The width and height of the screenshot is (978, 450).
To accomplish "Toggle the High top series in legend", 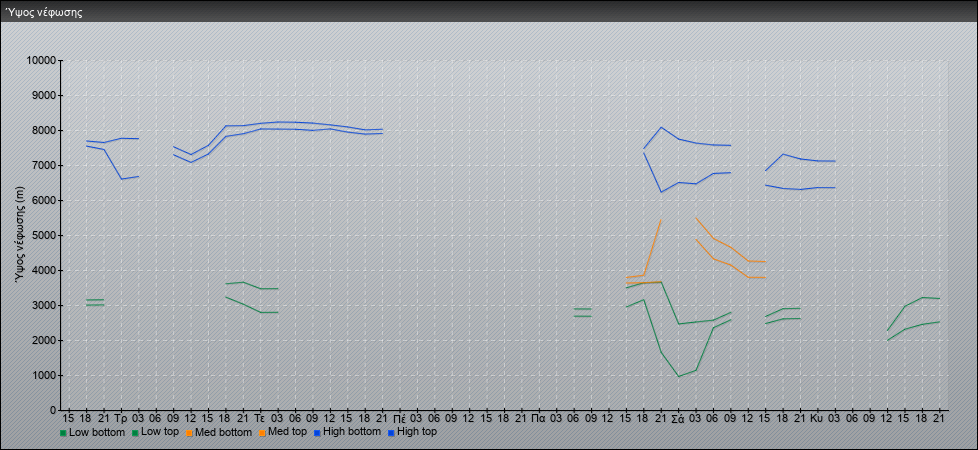I will (x=412, y=432).
